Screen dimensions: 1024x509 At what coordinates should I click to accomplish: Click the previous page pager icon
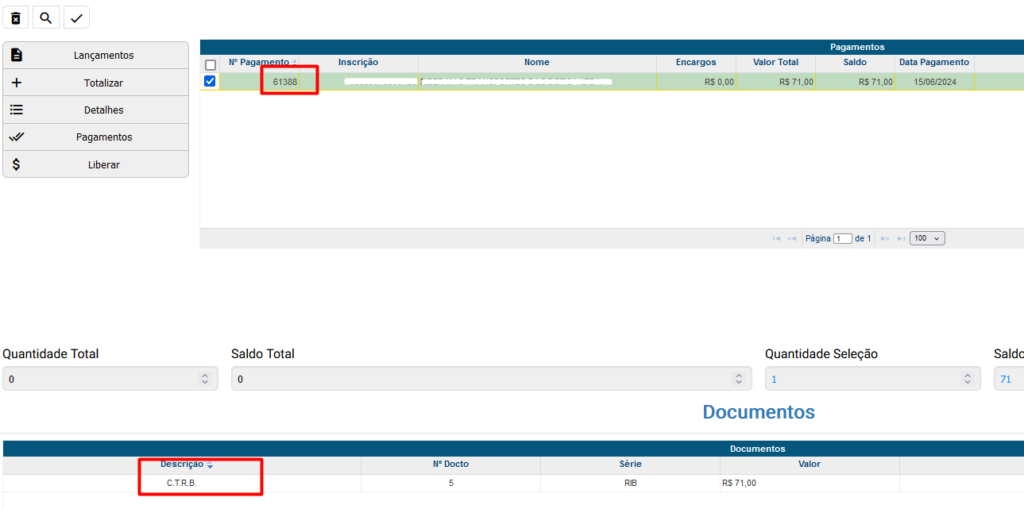pos(792,239)
